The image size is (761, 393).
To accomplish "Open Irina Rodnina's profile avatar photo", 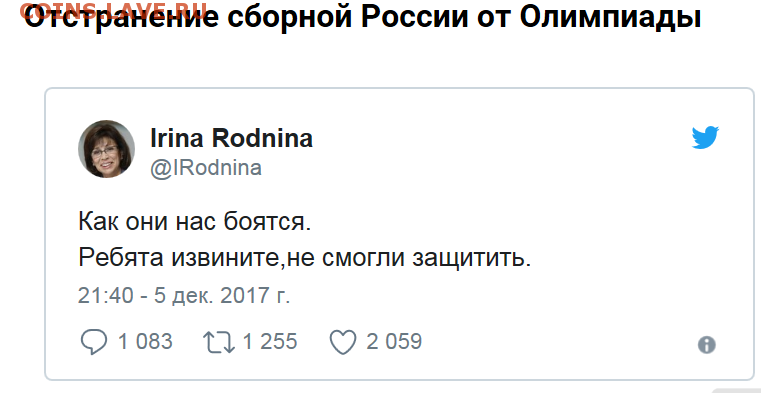I will pos(106,149).
